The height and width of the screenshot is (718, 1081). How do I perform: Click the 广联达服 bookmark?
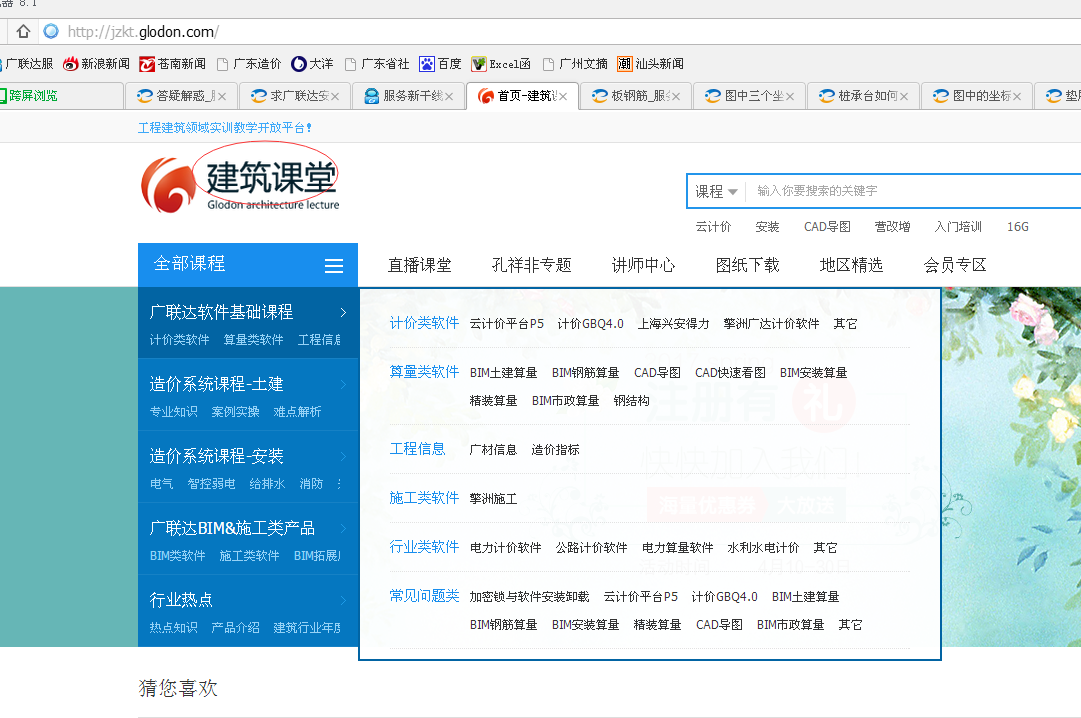point(26,64)
